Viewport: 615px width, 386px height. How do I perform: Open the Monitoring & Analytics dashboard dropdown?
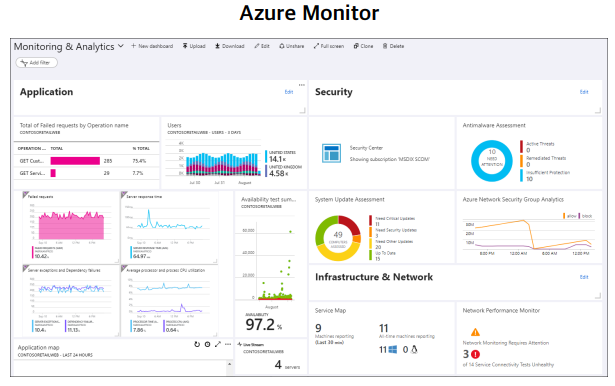121,46
